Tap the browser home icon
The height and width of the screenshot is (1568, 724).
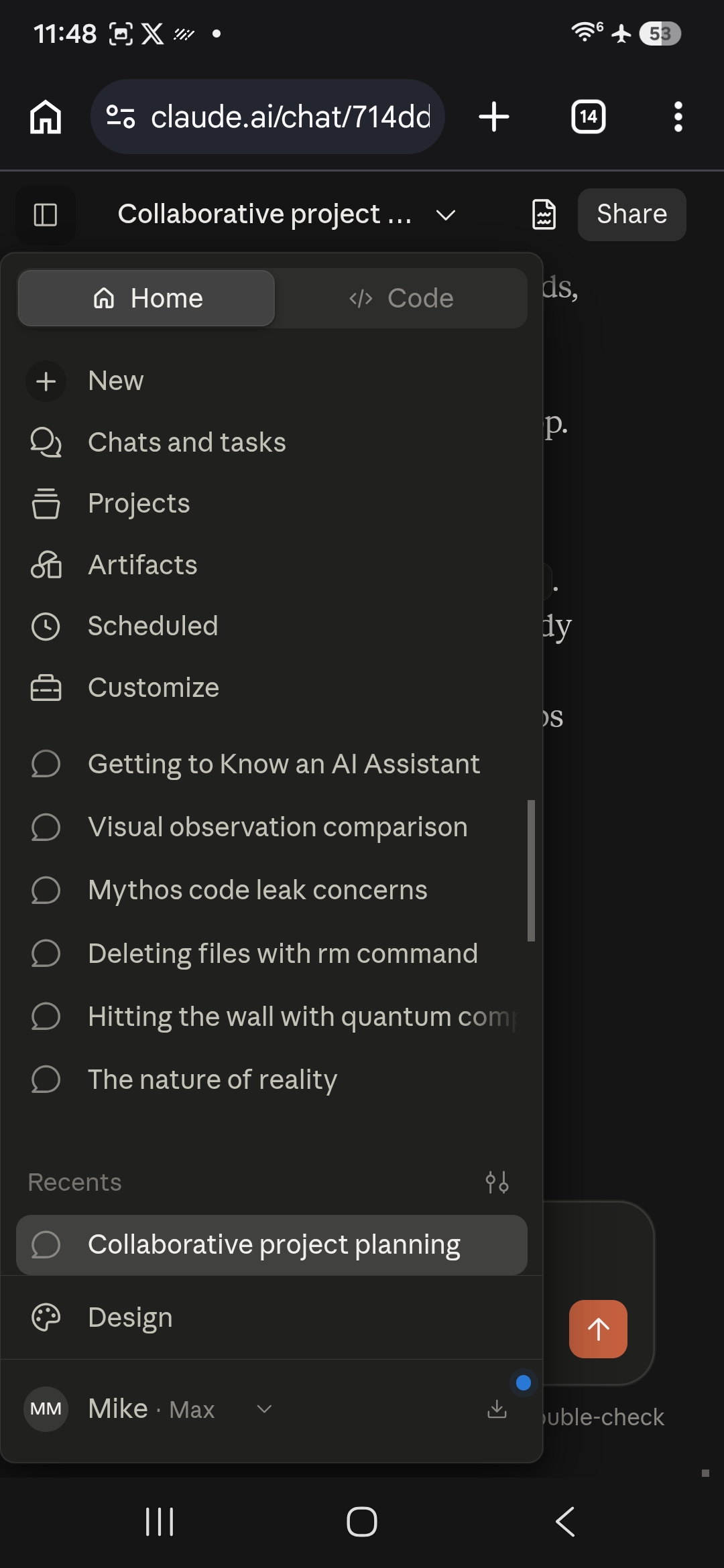pos(46,117)
